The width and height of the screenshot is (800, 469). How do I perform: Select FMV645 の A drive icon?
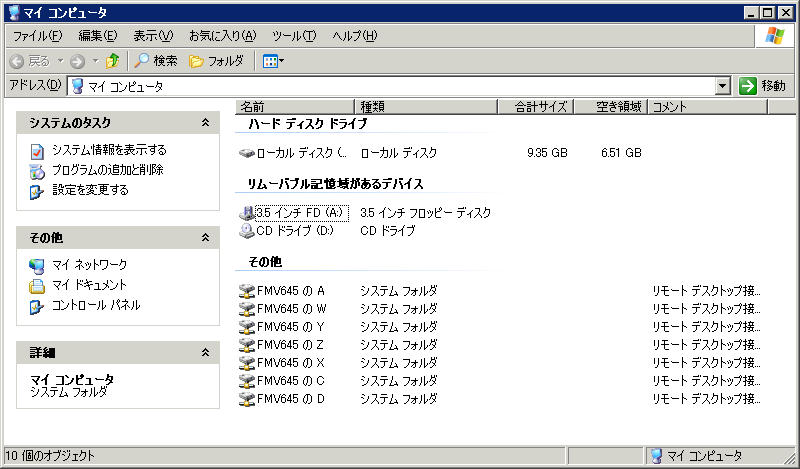[x=247, y=291]
